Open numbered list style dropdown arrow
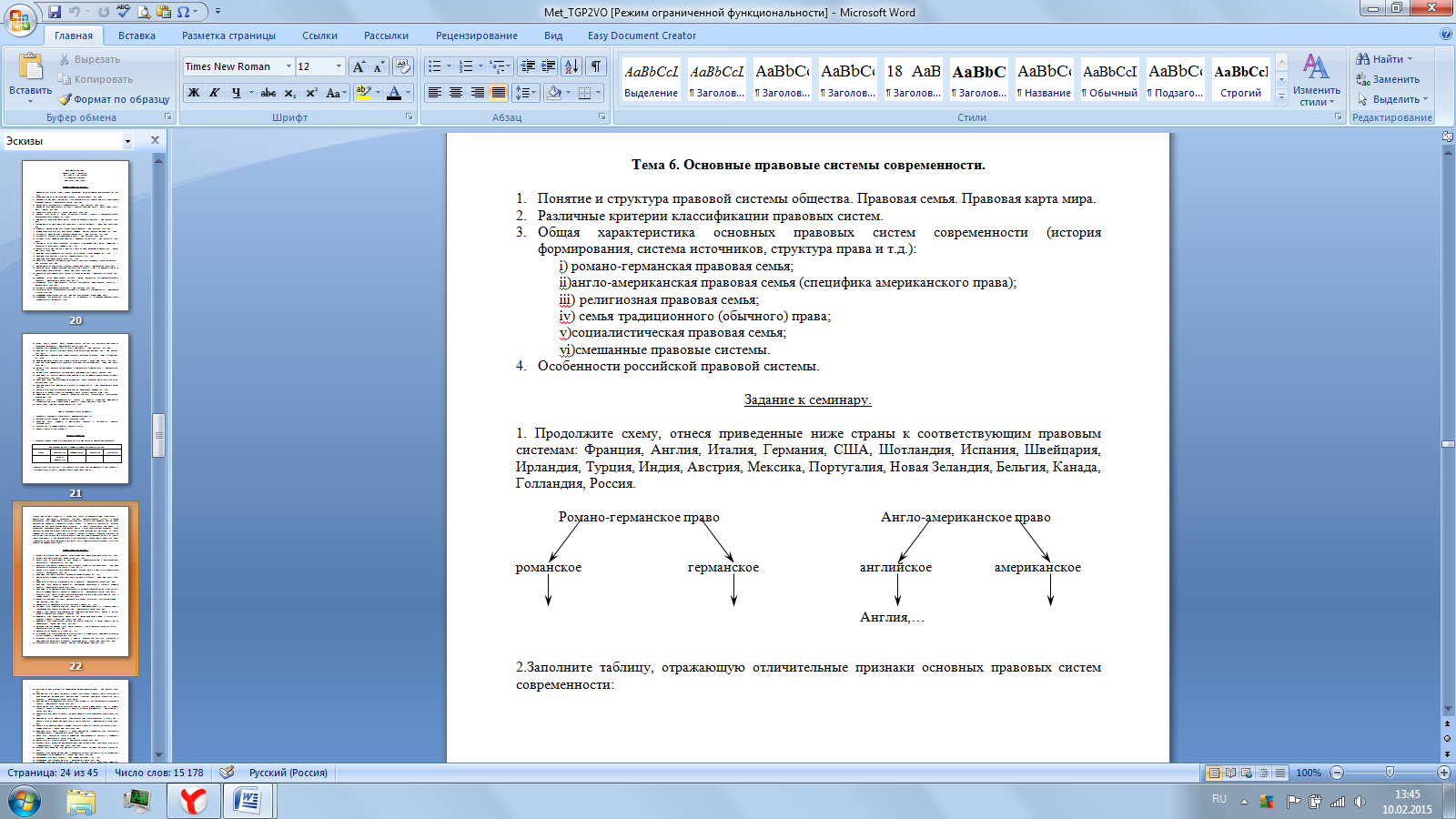The height and width of the screenshot is (819, 1456). (x=480, y=66)
